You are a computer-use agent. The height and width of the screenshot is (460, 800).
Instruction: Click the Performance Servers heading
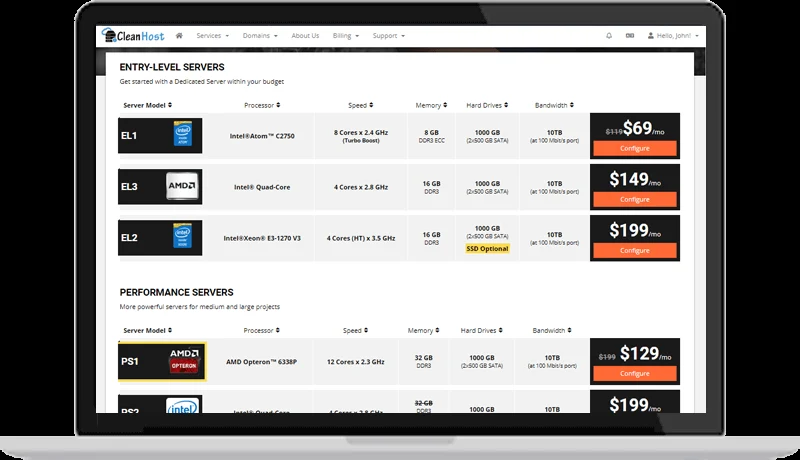click(x=177, y=293)
